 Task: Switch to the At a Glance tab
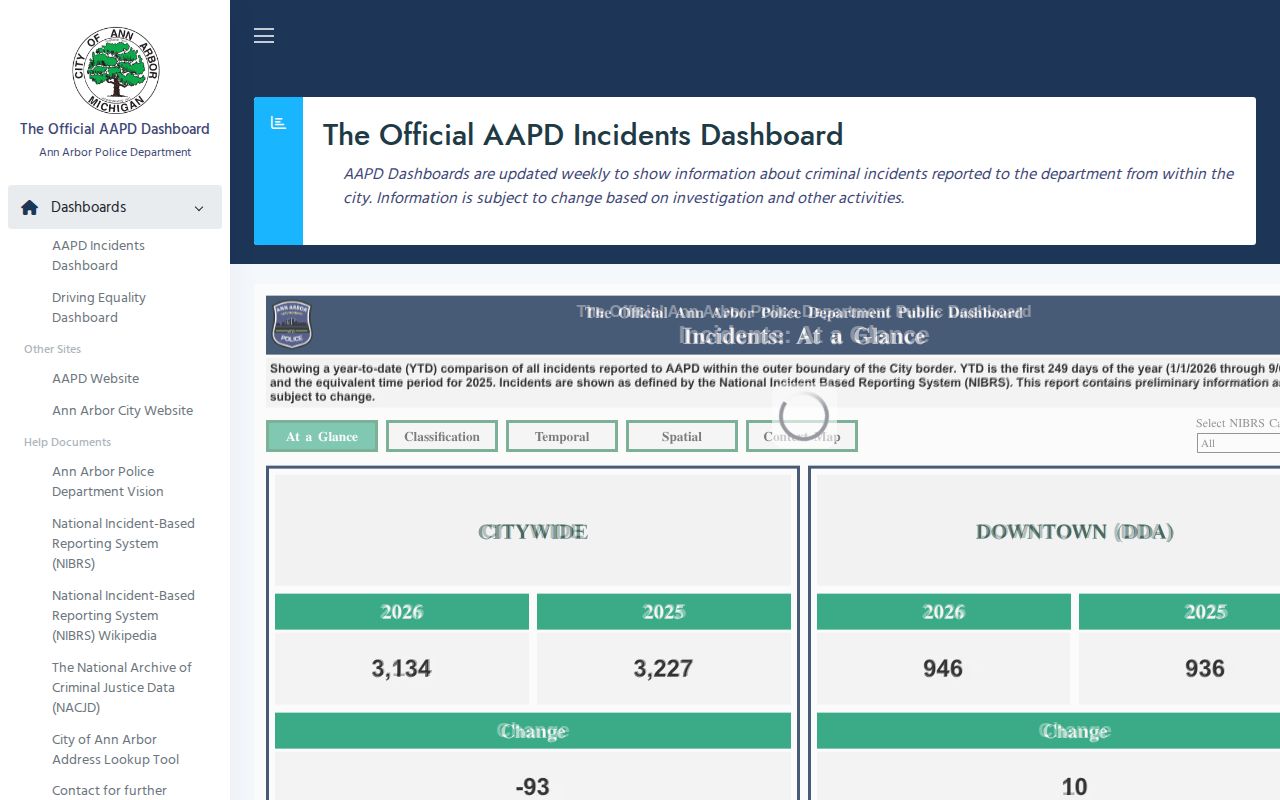(322, 436)
